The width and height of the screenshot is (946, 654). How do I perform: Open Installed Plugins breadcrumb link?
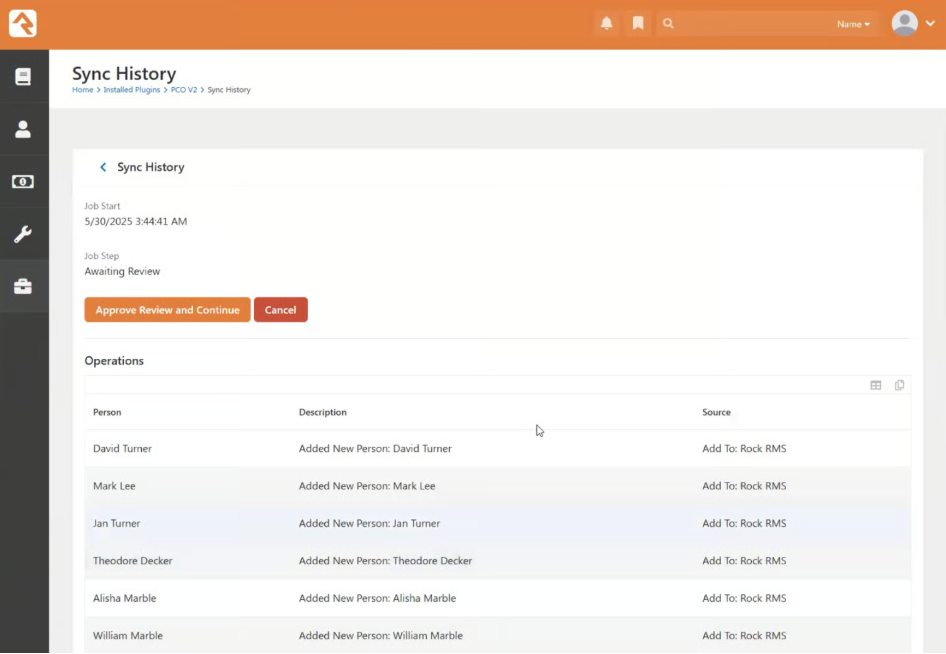click(x=132, y=90)
